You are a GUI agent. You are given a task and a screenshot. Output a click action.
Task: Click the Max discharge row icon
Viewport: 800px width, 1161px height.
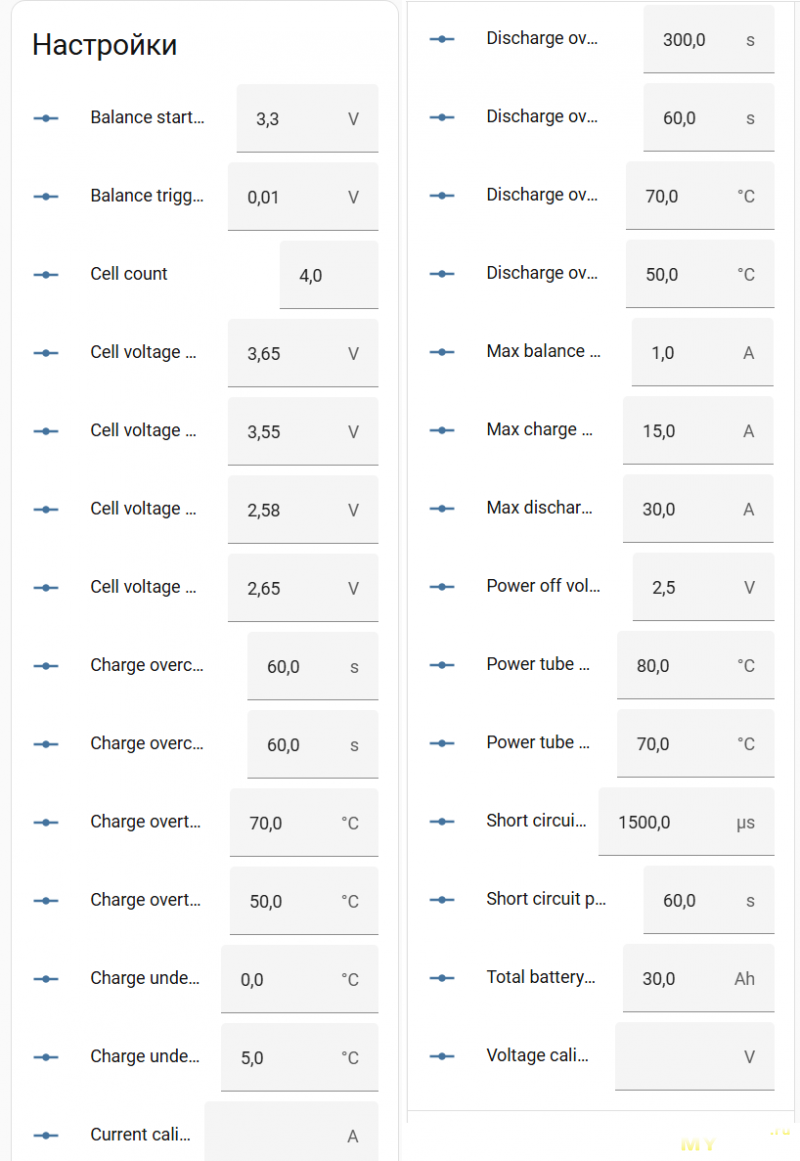pyautogui.click(x=442, y=508)
